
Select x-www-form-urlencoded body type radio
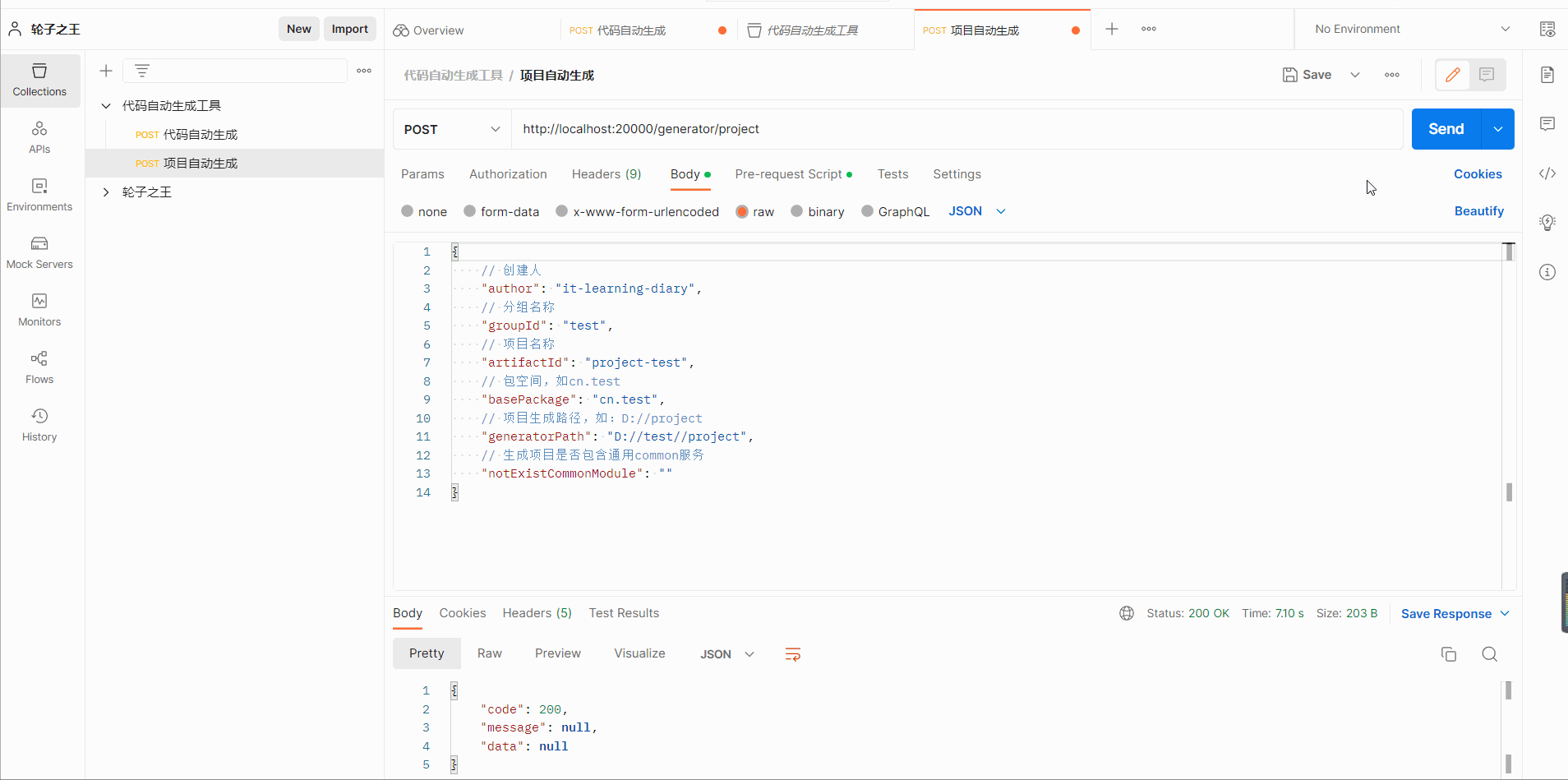tap(562, 211)
